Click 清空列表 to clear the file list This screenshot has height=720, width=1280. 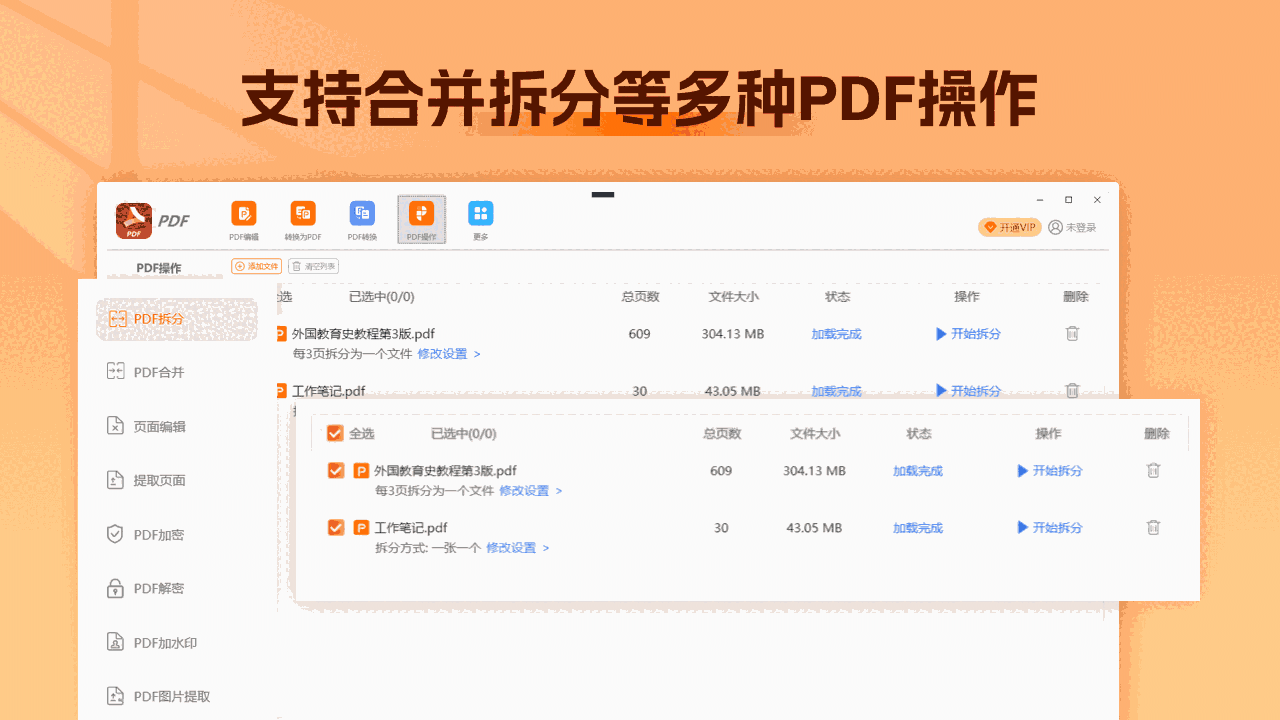(x=313, y=266)
